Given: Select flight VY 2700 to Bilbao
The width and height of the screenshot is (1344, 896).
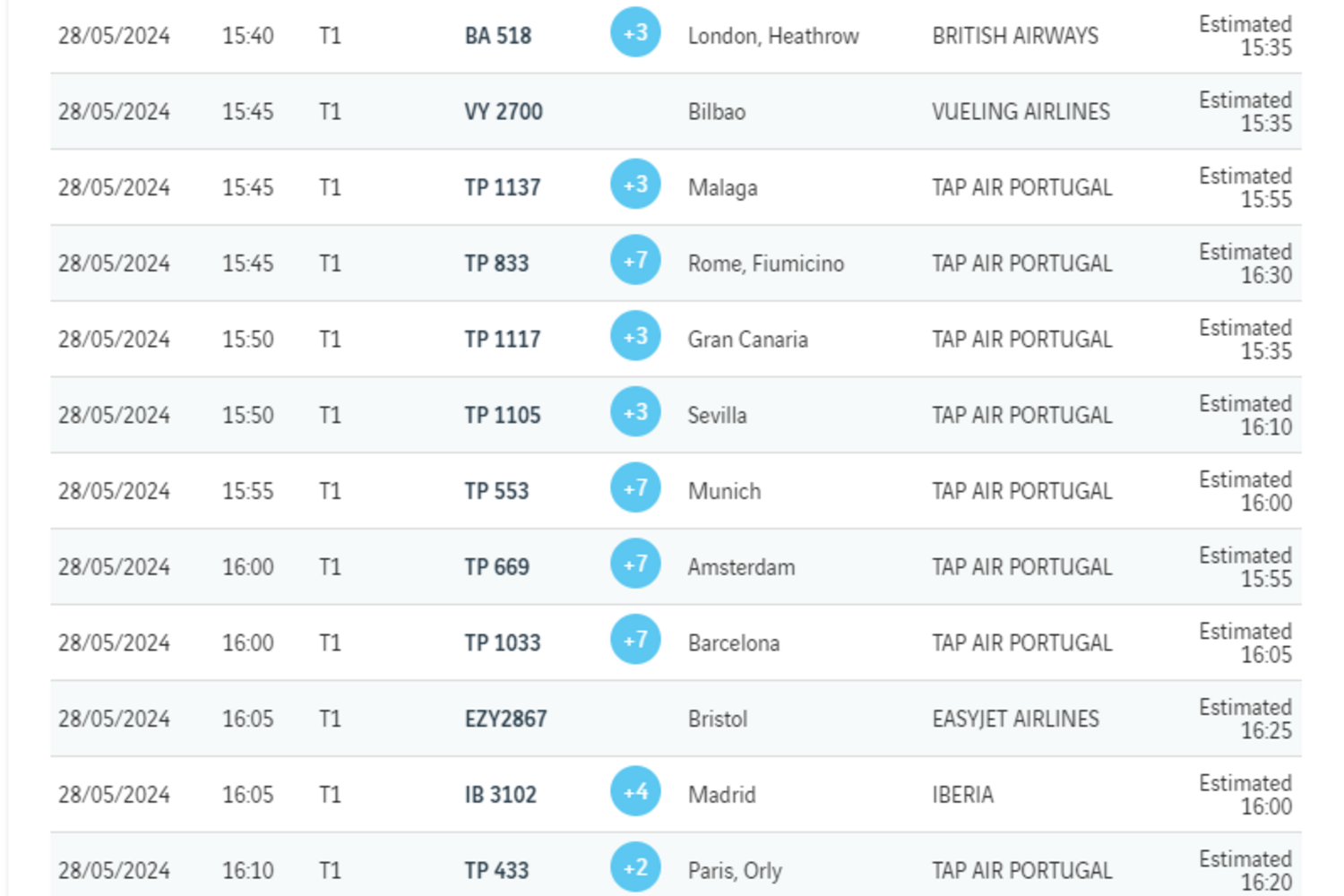Looking at the screenshot, I should pos(504,112).
